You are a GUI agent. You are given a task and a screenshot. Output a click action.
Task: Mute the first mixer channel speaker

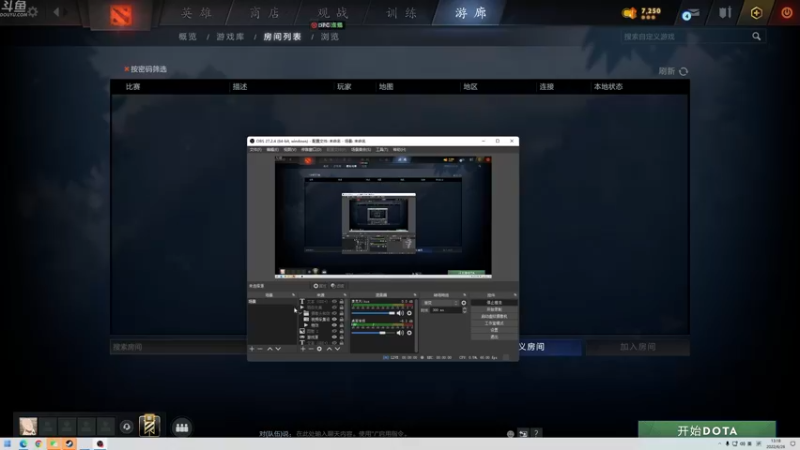(400, 313)
